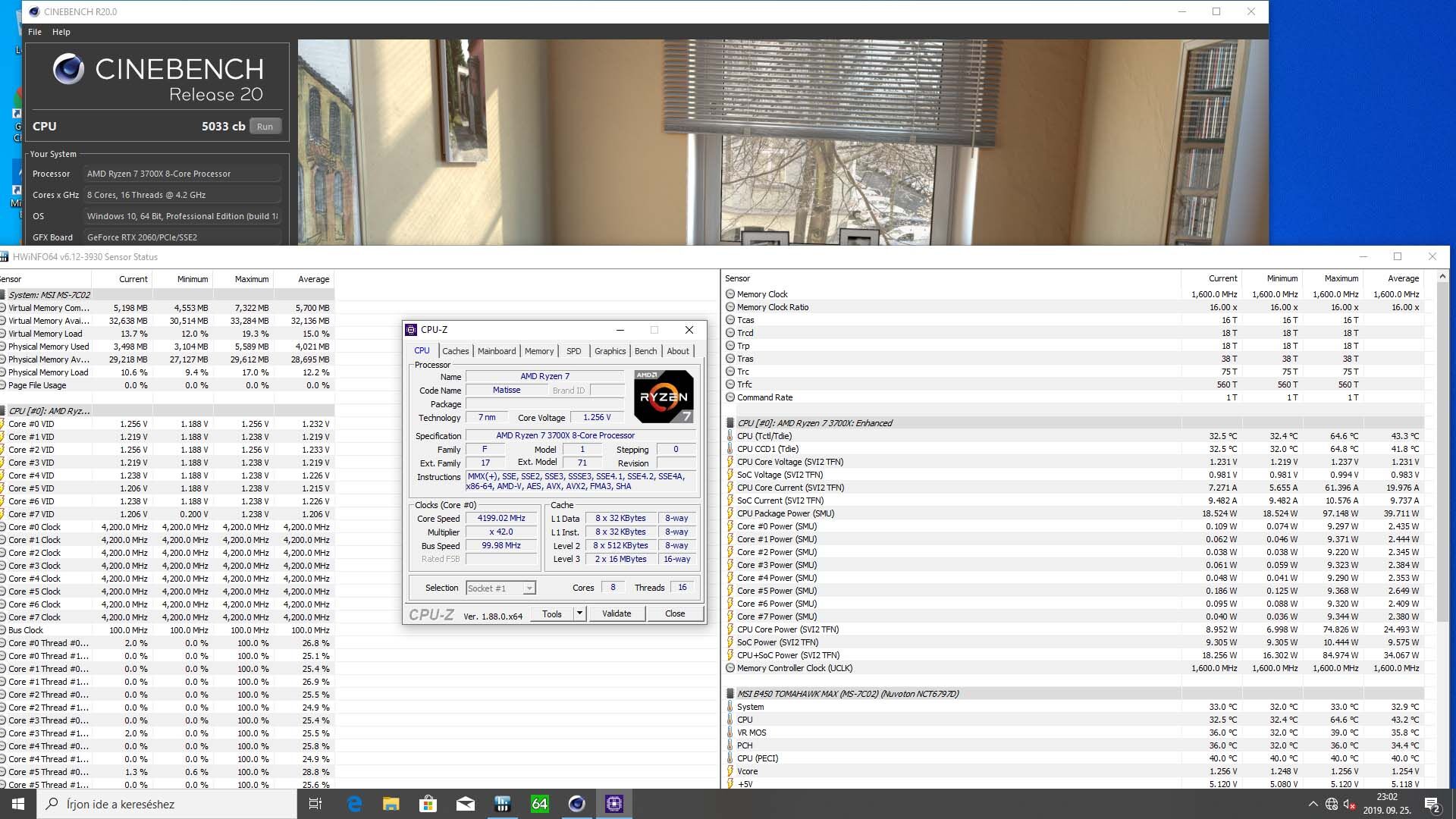The image size is (1456, 819).
Task: Click the HWiNFO64 title bar icon
Action: pos(4,257)
